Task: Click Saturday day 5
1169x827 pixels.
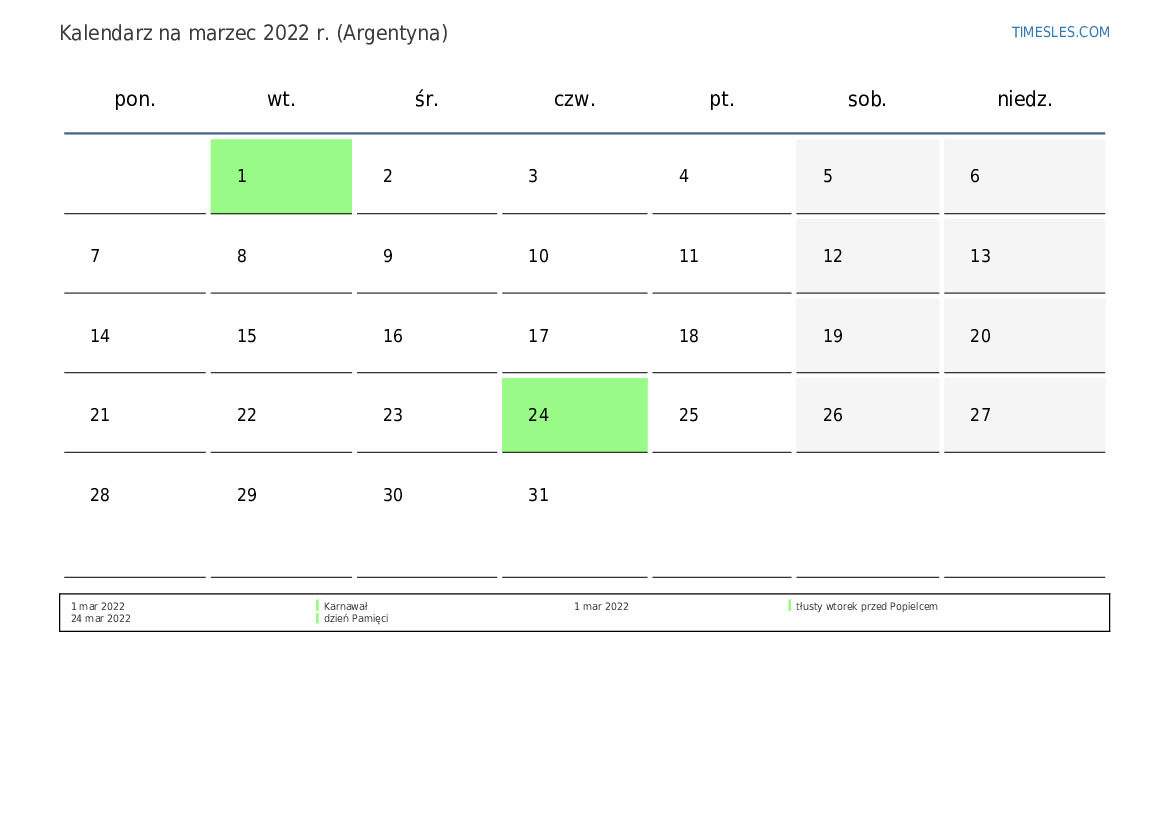Action: (x=868, y=176)
